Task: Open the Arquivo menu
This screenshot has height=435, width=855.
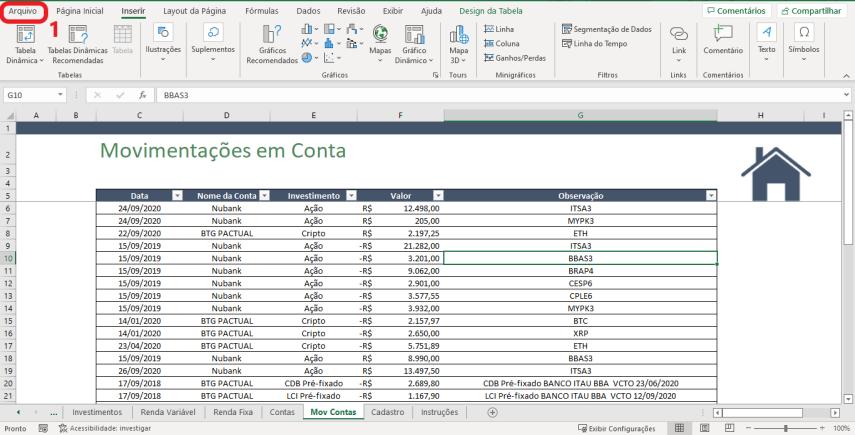Action: pos(23,11)
